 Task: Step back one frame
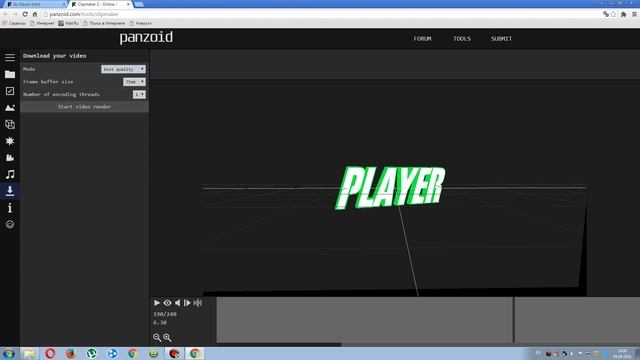[x=178, y=303]
